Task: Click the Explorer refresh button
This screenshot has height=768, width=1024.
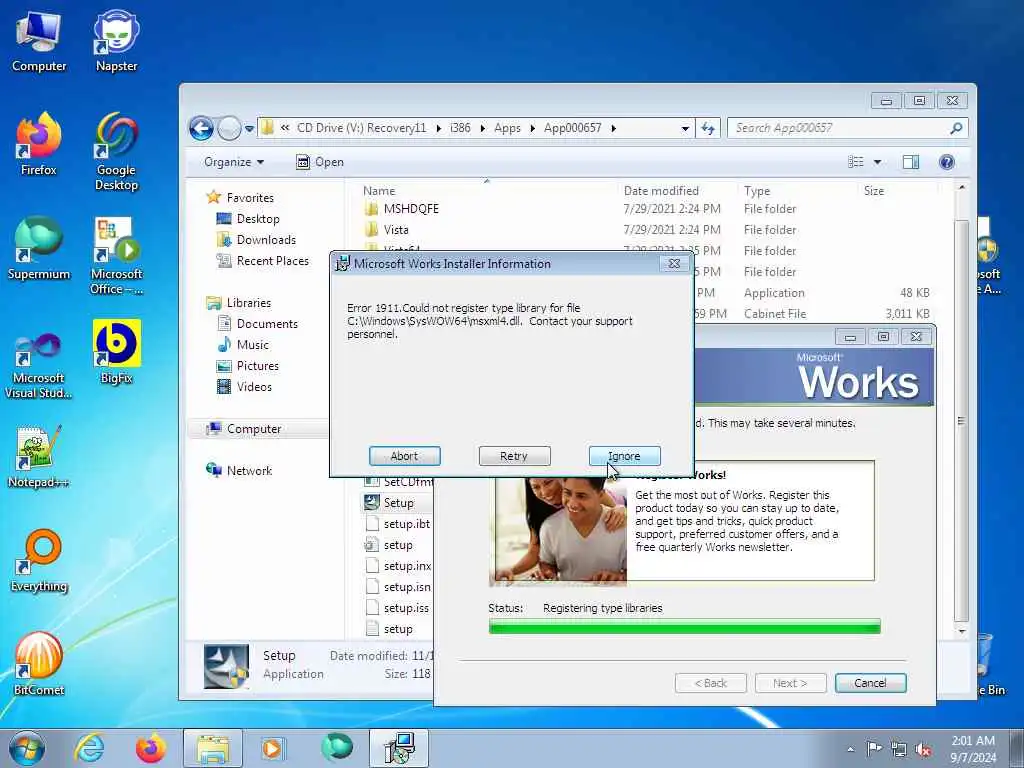Action: [708, 129]
